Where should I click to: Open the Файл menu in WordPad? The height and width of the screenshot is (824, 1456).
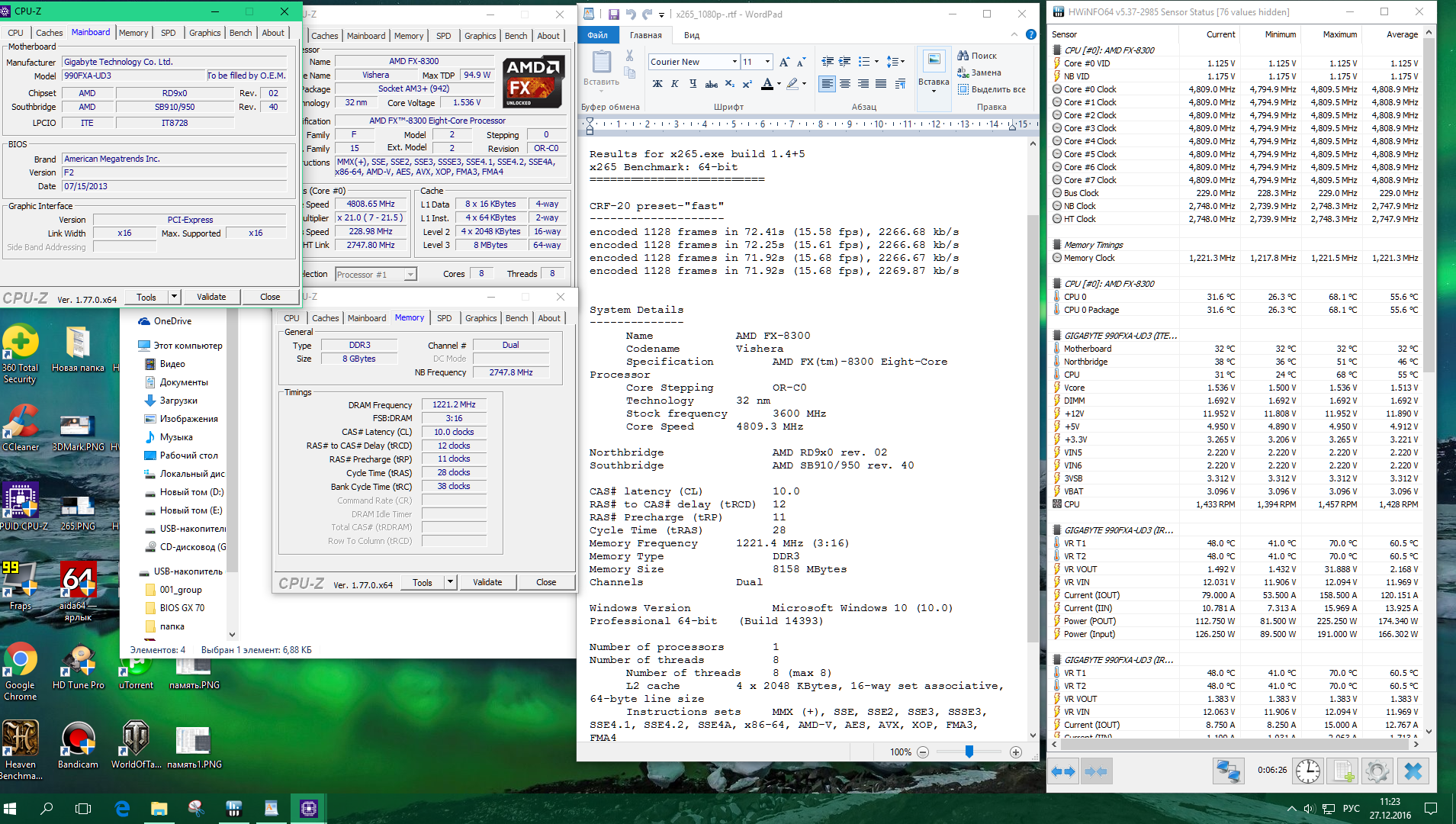pyautogui.click(x=597, y=35)
